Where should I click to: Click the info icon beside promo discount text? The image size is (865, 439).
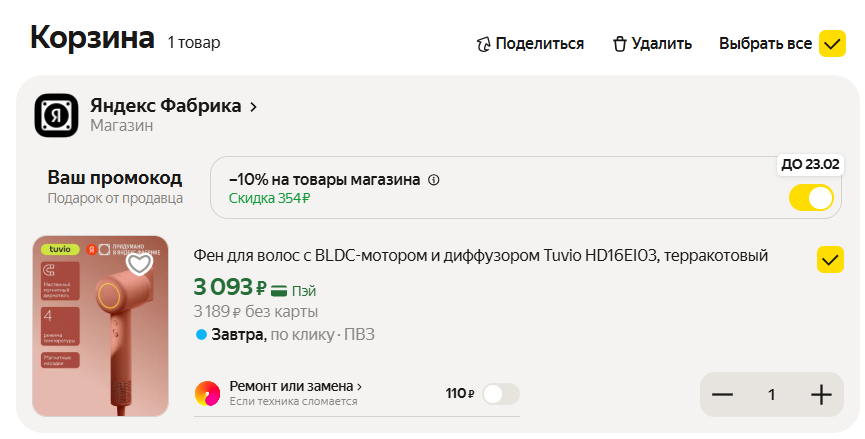click(434, 180)
